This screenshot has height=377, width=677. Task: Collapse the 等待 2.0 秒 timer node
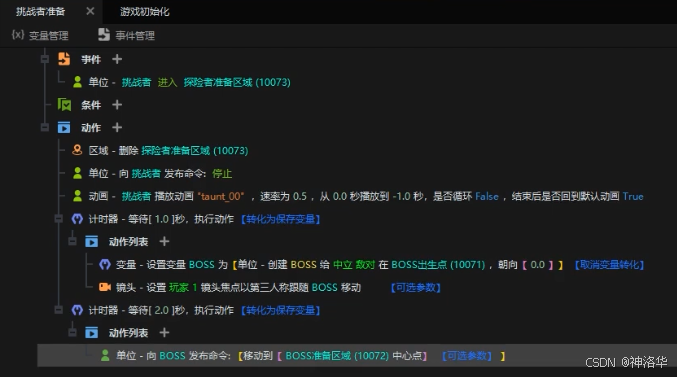click(58, 310)
